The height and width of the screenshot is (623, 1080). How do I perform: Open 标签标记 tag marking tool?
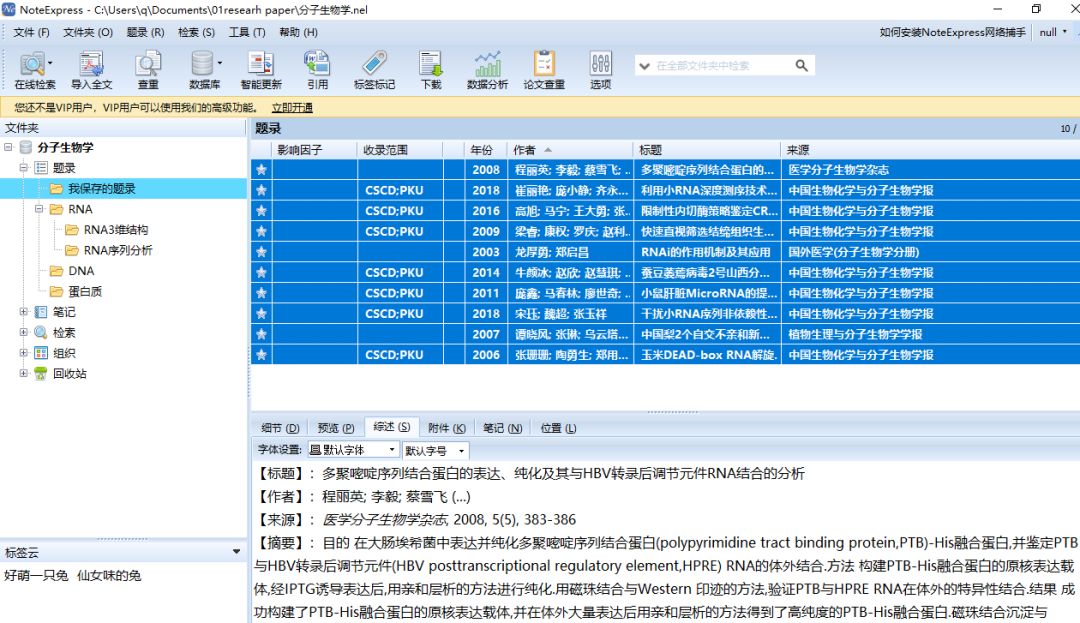374,70
